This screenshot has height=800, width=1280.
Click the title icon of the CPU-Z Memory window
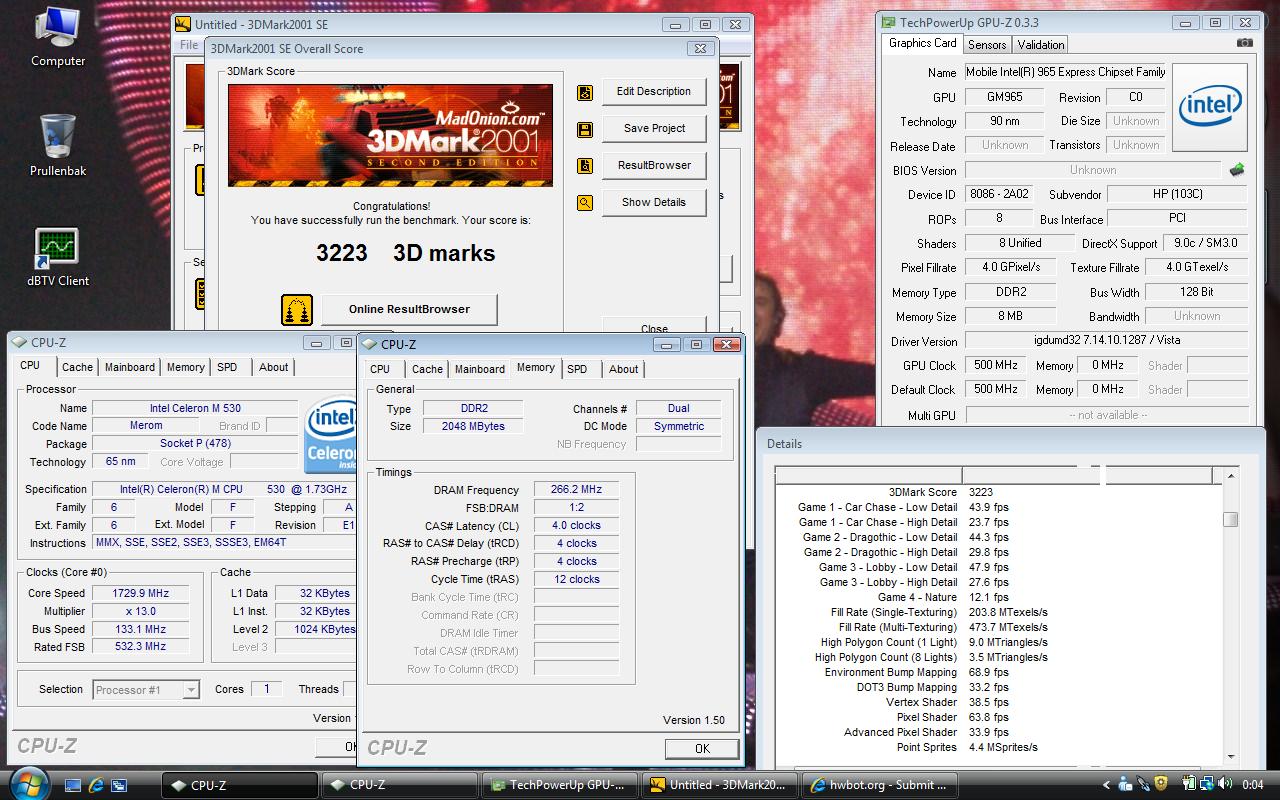point(368,344)
